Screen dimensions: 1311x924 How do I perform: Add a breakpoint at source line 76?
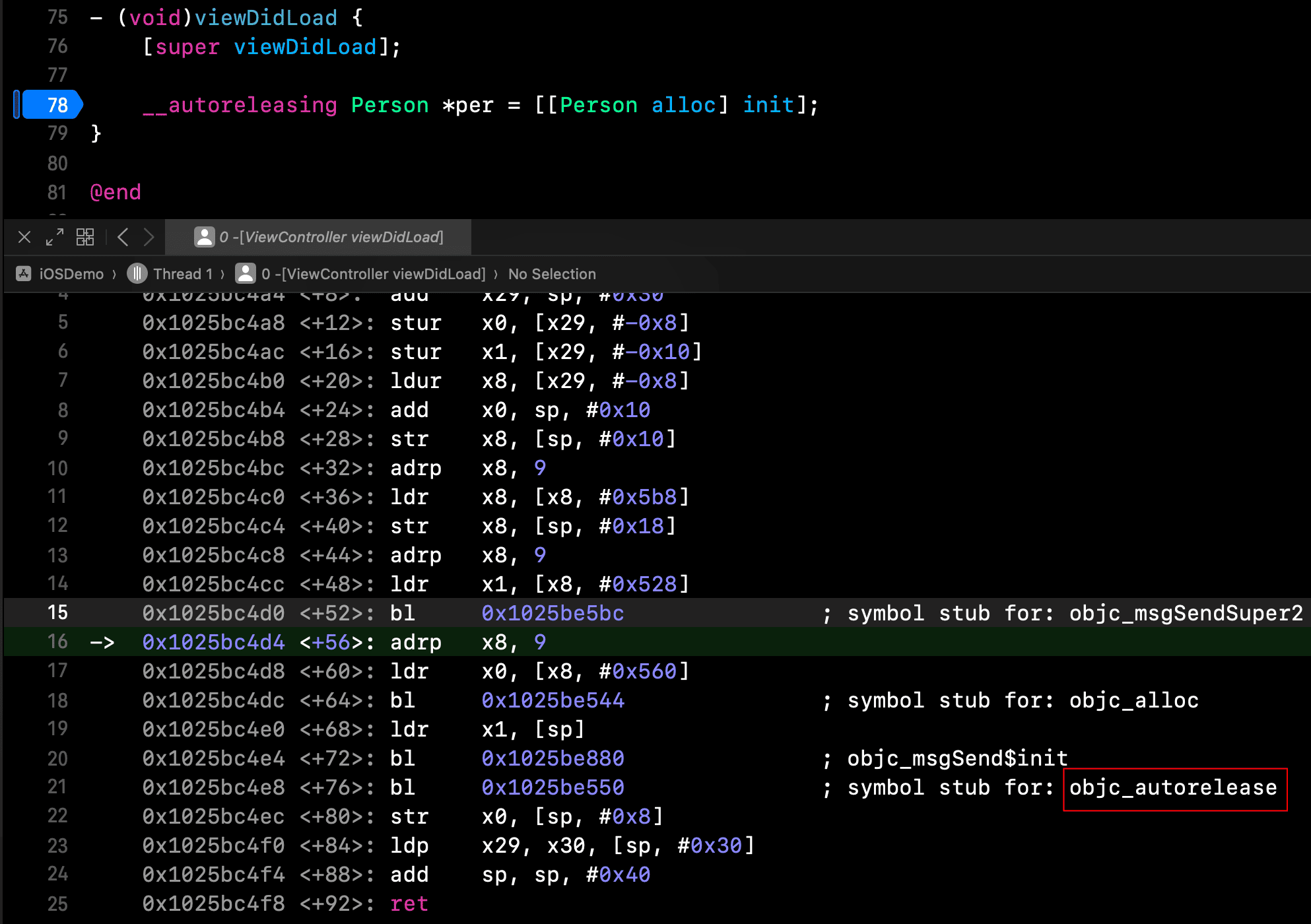(57, 47)
